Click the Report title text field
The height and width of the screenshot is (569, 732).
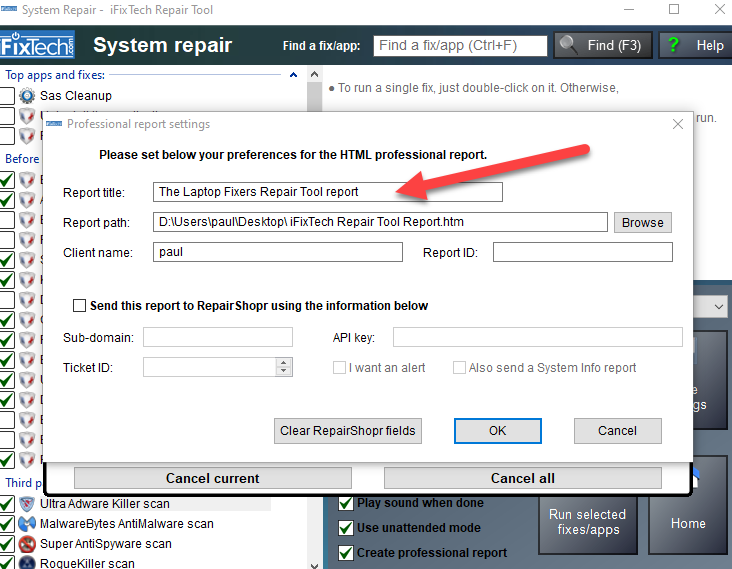pos(328,192)
